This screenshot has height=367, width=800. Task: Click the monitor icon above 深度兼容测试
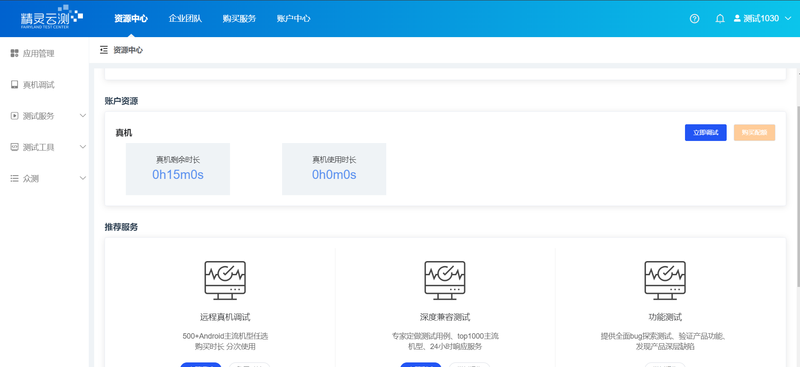click(x=445, y=280)
